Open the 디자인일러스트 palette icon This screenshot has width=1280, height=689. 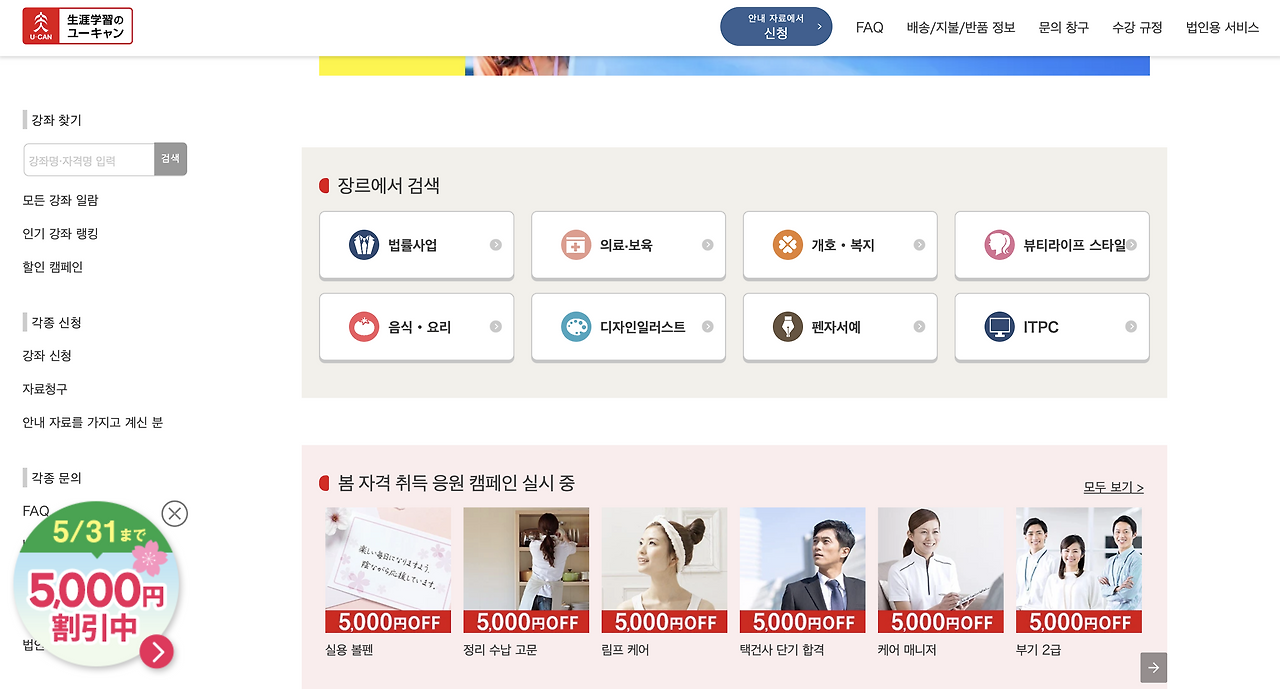tap(576, 327)
